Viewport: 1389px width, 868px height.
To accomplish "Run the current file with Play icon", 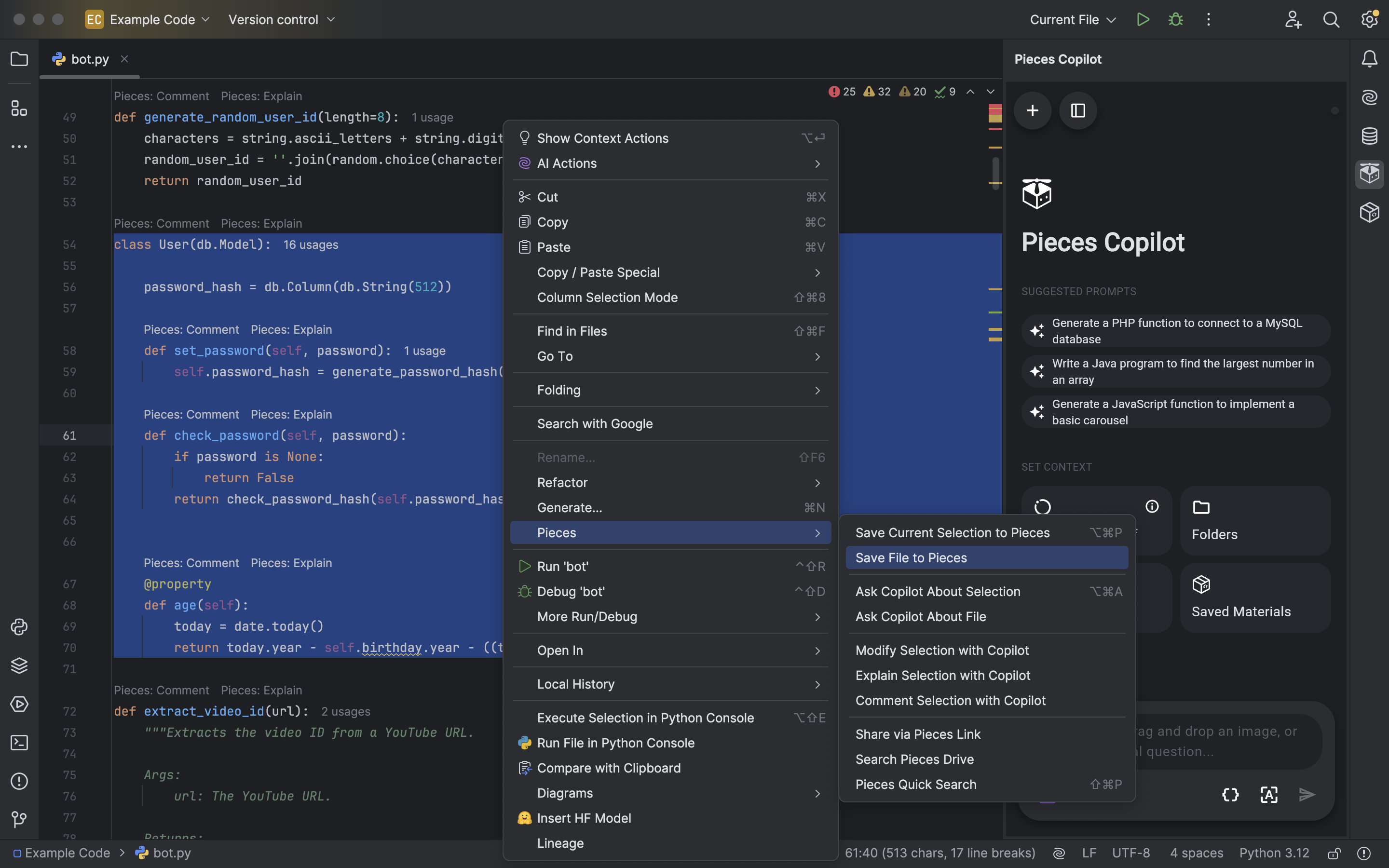I will [1143, 19].
